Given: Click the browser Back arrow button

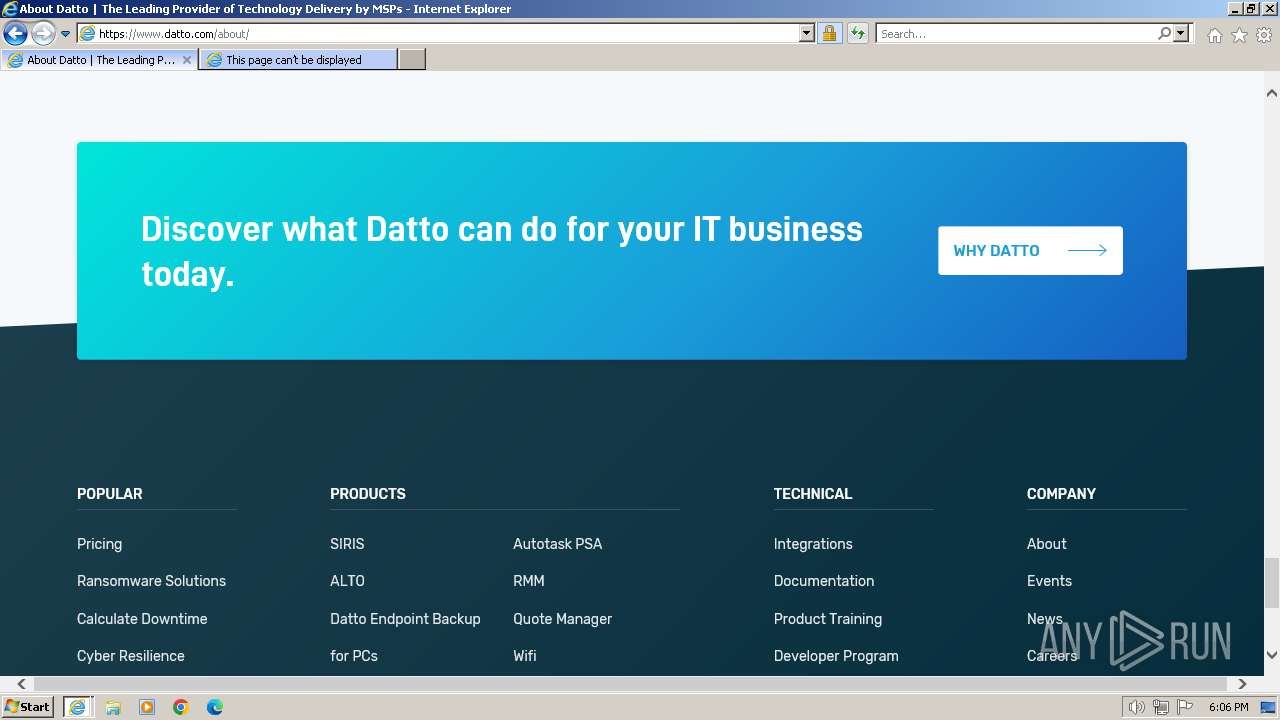Looking at the screenshot, I should (x=15, y=34).
